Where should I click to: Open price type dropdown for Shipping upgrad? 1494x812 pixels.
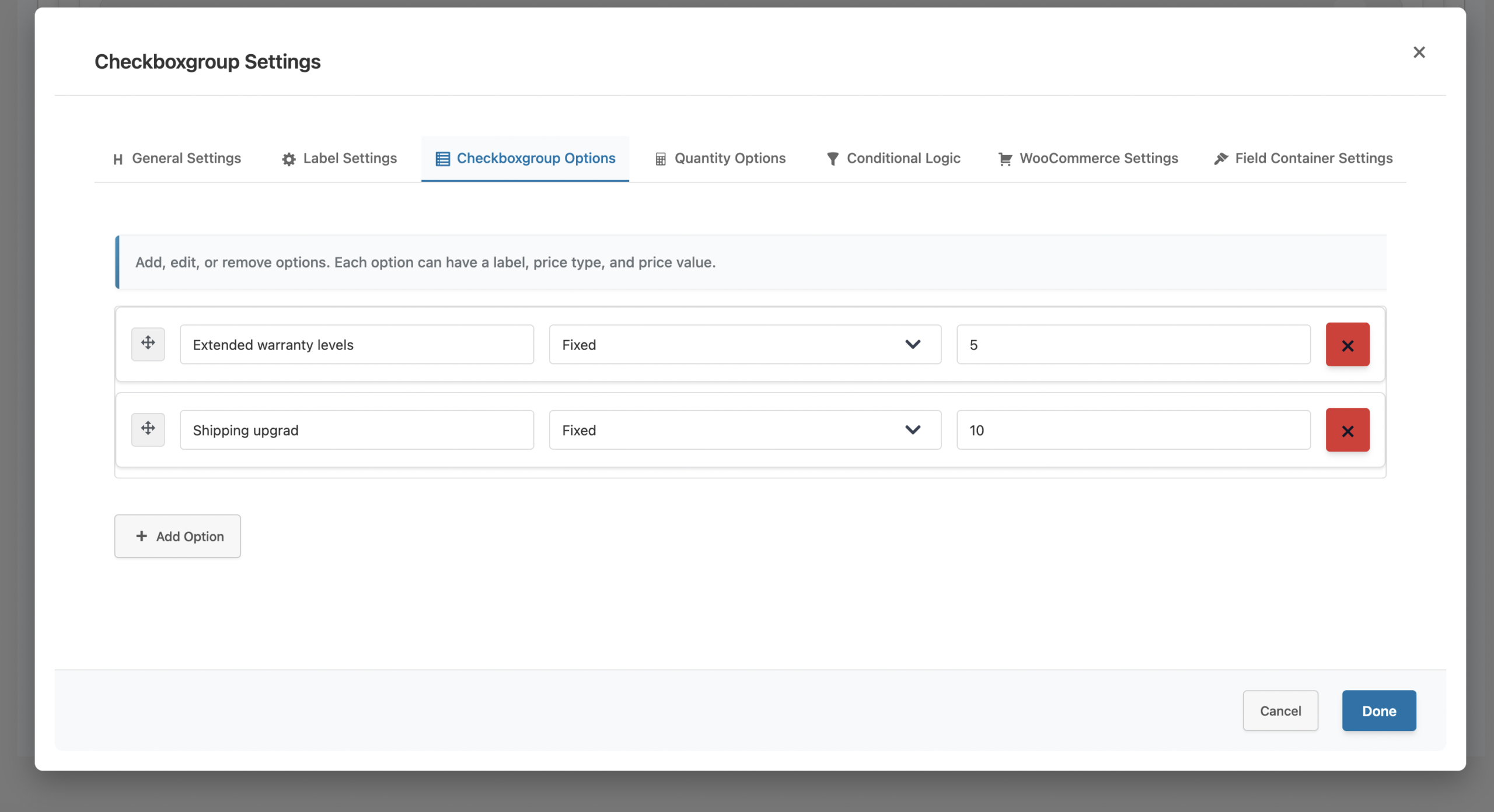coord(744,430)
